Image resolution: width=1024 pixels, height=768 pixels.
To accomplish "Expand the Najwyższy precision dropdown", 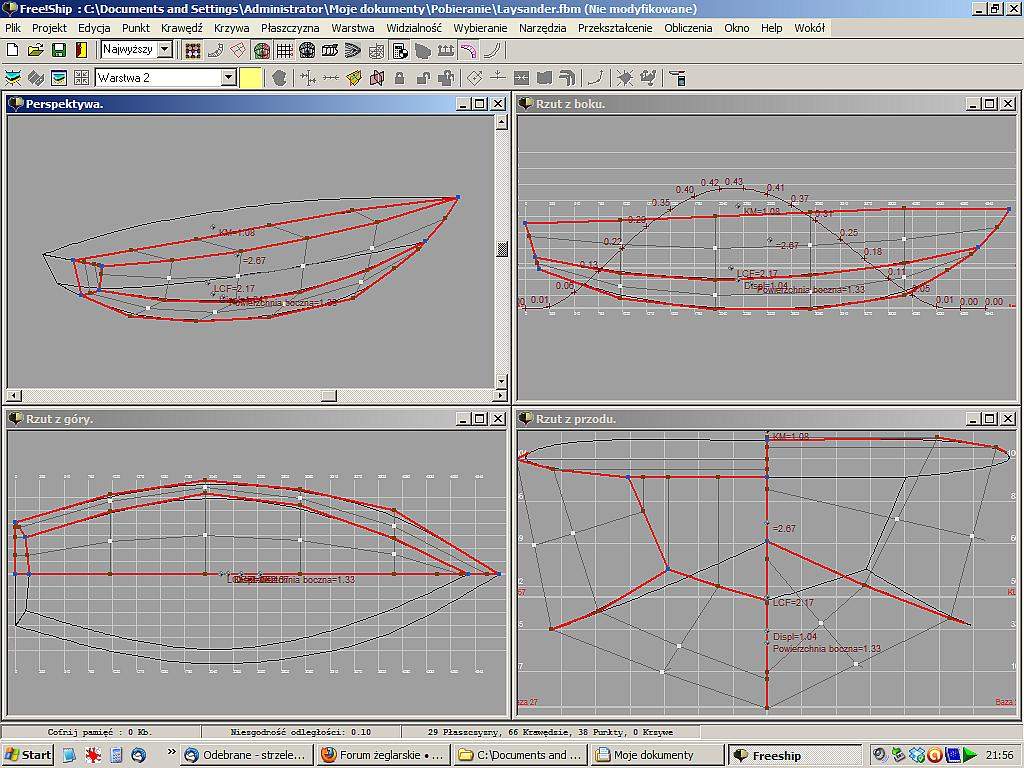I will click(165, 50).
